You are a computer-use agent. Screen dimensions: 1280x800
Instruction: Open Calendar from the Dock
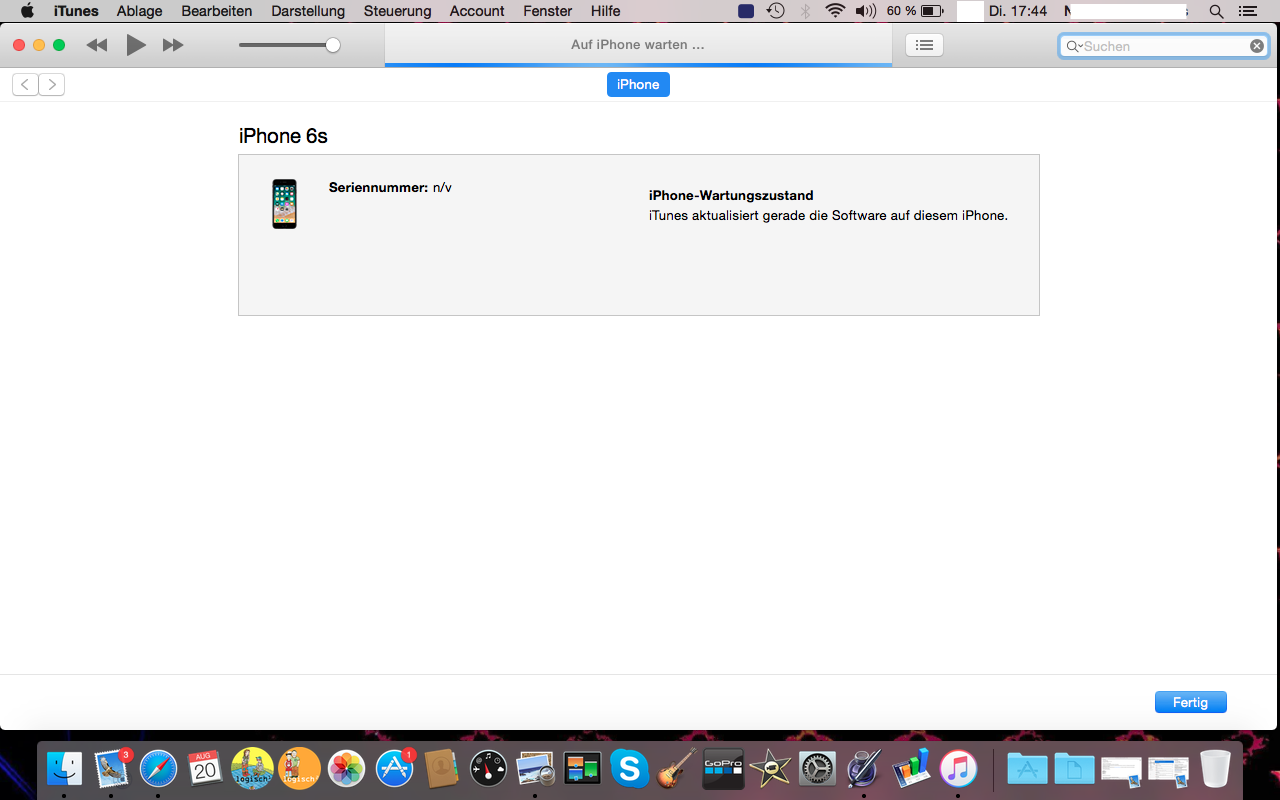pyautogui.click(x=206, y=768)
